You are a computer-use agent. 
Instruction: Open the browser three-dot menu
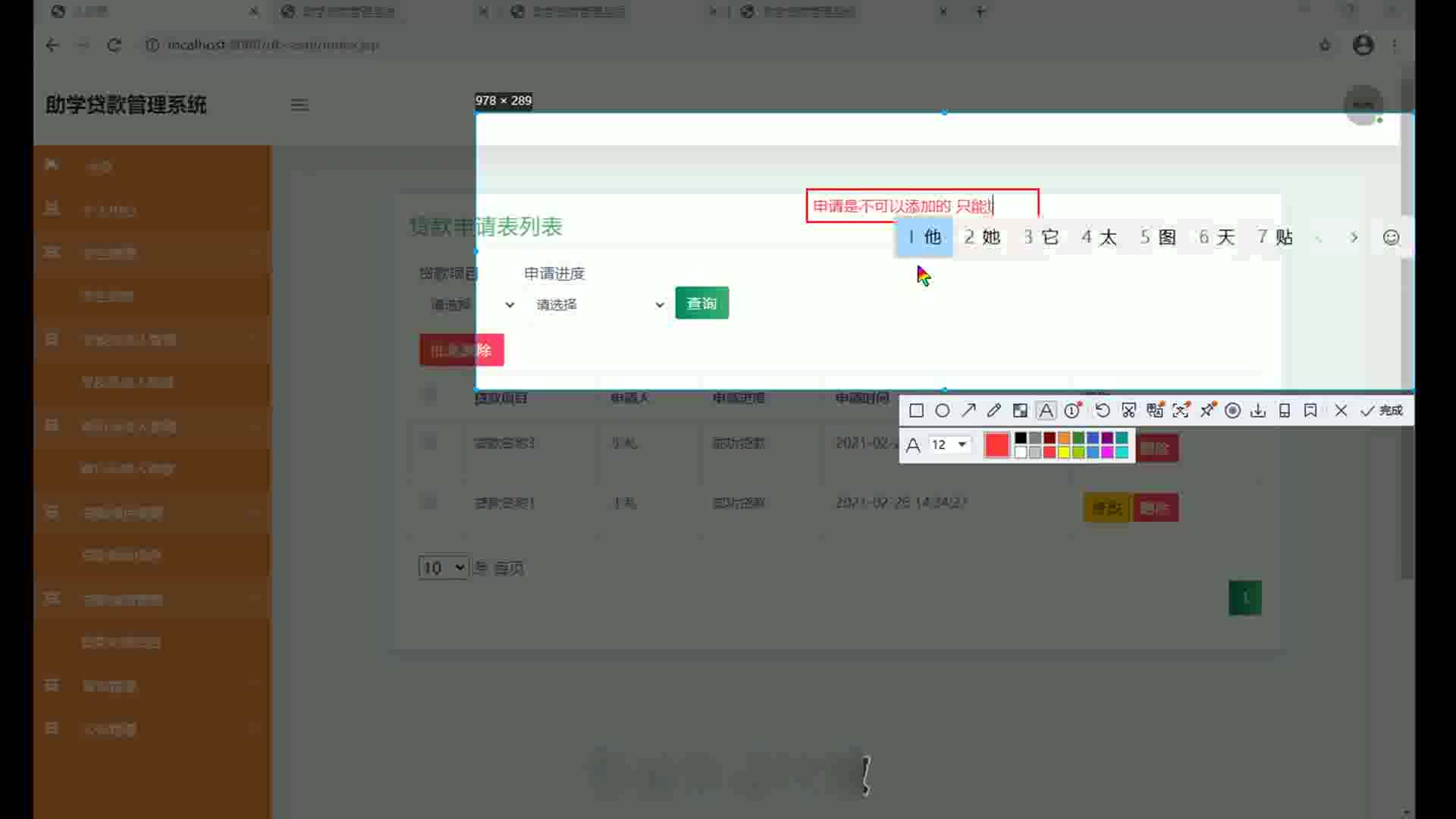click(x=1395, y=45)
